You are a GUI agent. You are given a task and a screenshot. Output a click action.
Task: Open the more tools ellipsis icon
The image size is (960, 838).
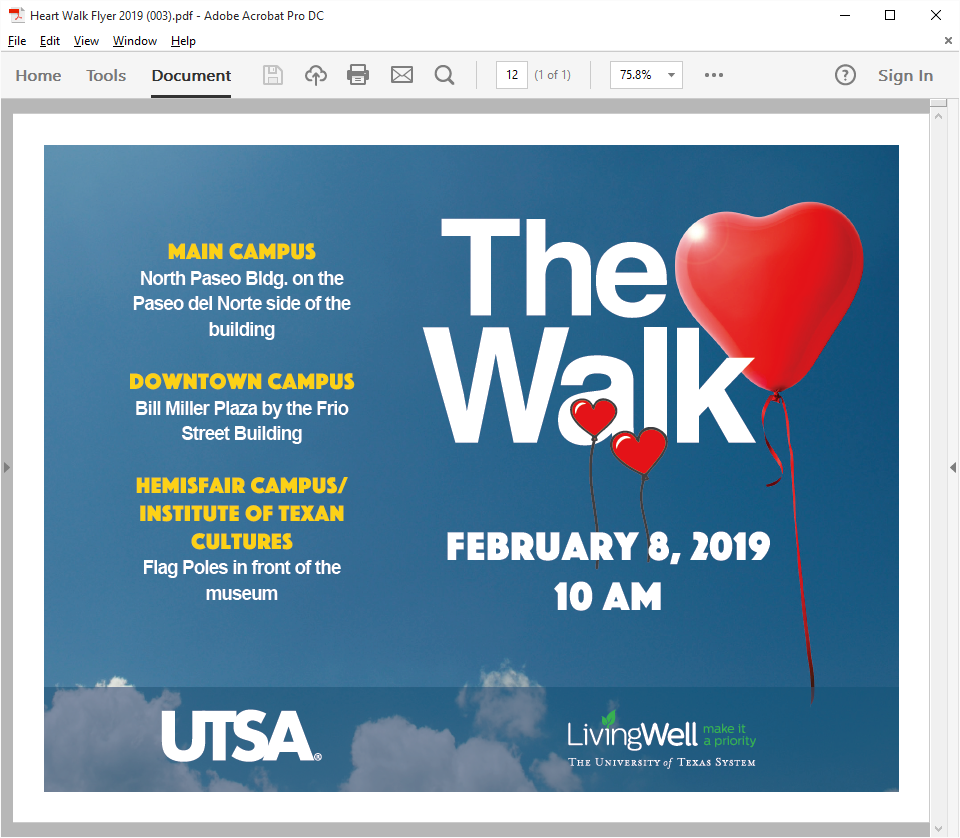[713, 75]
